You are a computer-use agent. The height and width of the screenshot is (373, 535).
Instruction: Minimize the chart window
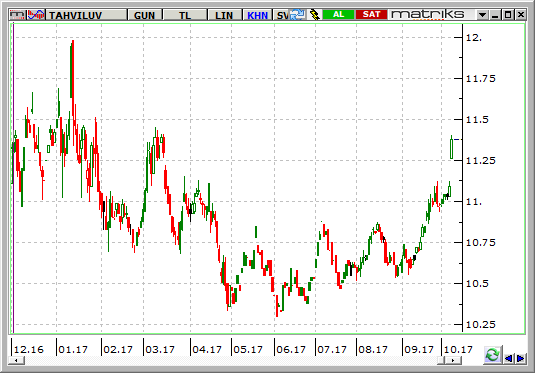coord(495,15)
